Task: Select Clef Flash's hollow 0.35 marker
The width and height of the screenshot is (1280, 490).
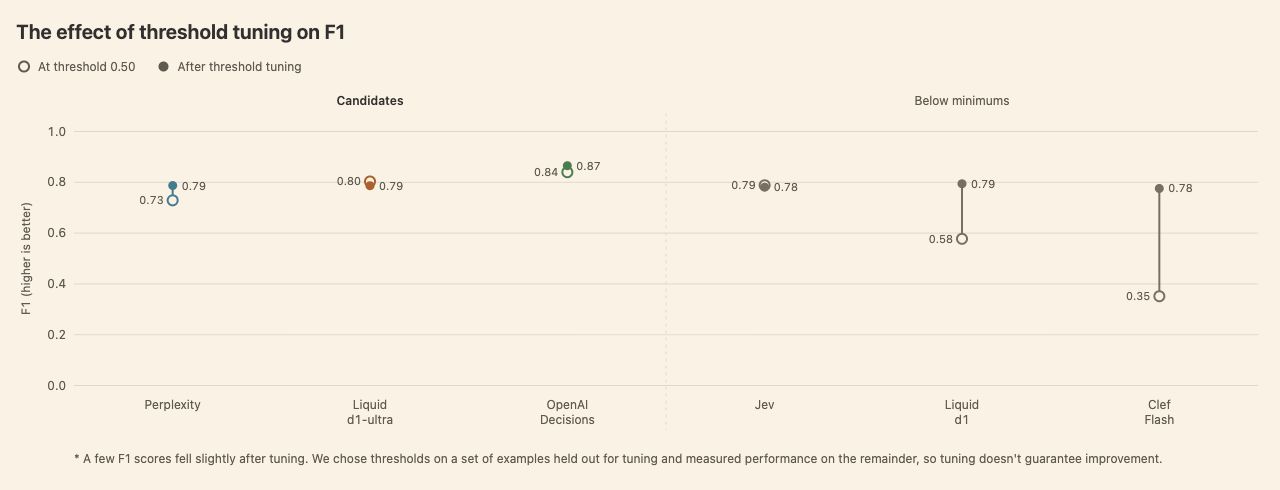Action: (1159, 296)
